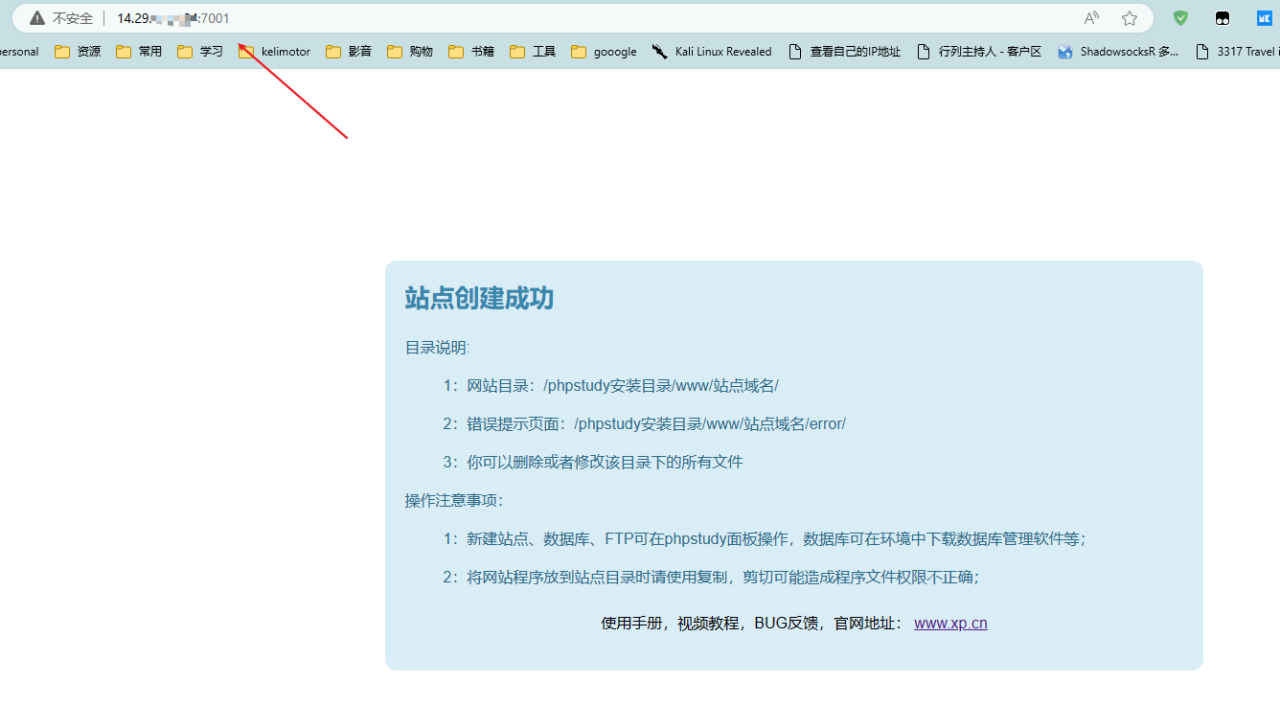The height and width of the screenshot is (705, 1280).
Task: Click the Kali Linux Revealed bookmark icon
Action: [x=660, y=51]
